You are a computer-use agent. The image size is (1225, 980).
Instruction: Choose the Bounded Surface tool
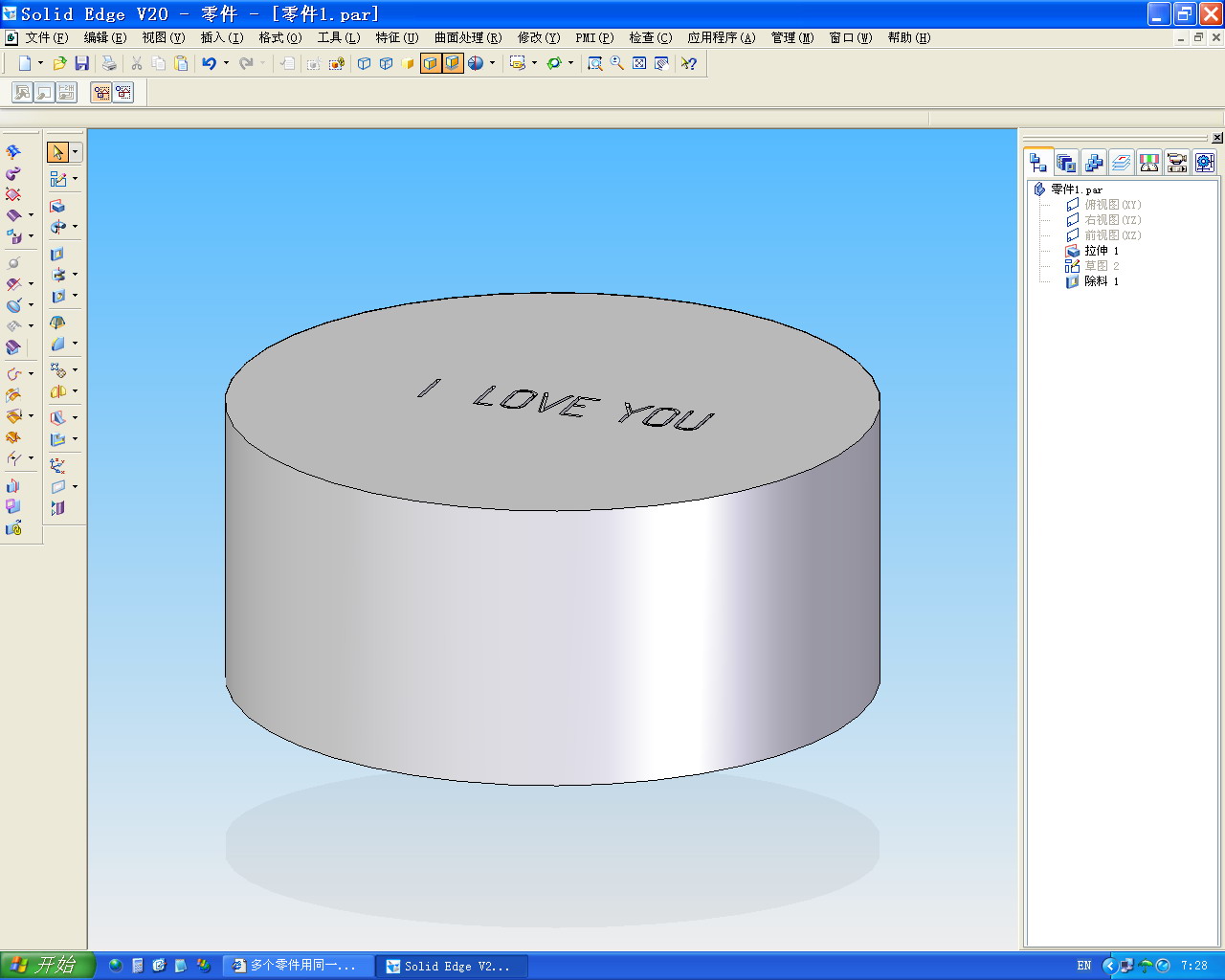13,194
